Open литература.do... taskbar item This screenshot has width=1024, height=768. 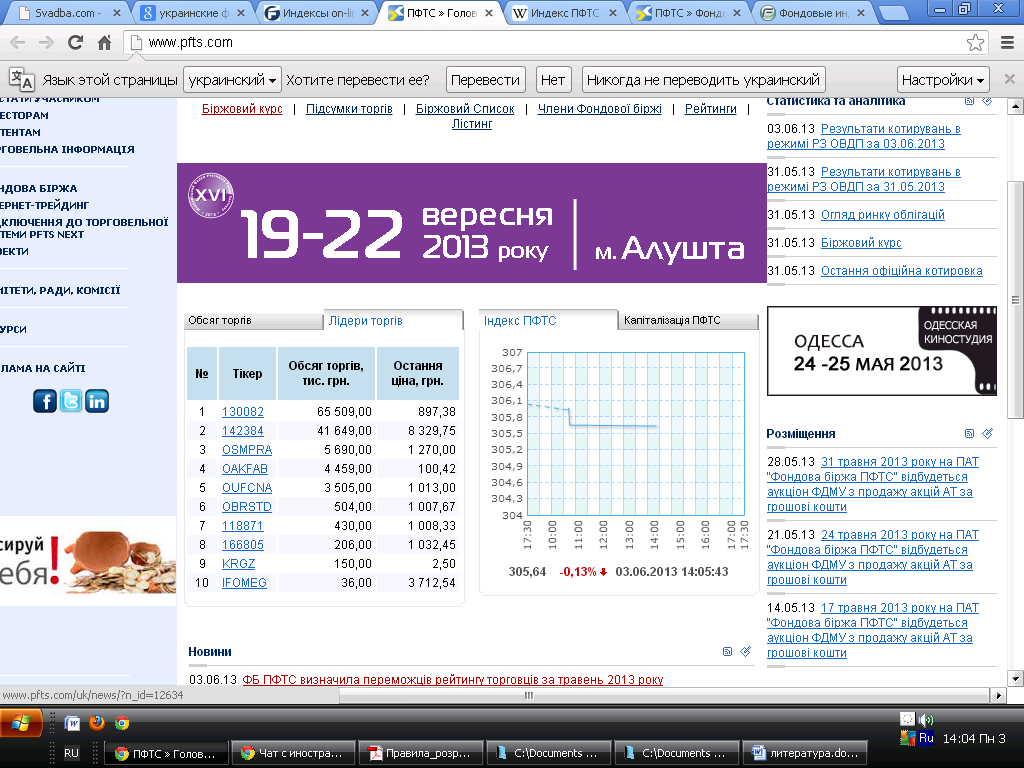[x=805, y=753]
